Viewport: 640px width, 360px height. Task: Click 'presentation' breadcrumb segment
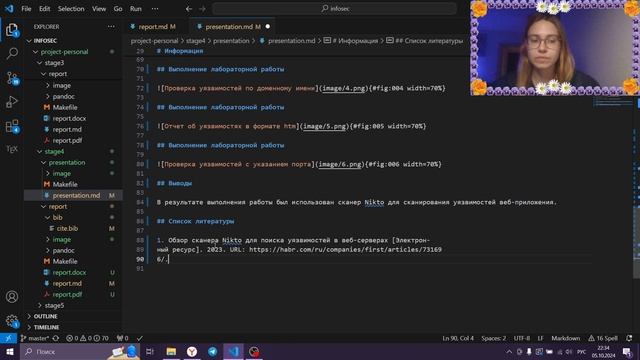pyautogui.click(x=231, y=41)
